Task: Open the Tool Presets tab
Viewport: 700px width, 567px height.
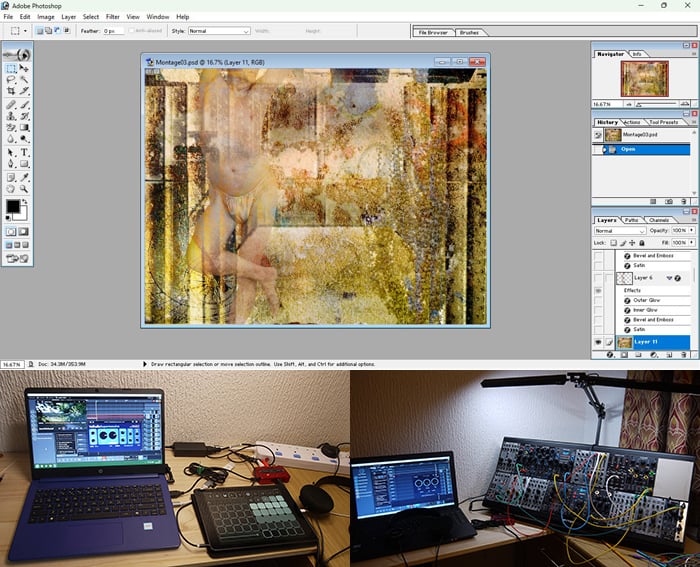Action: pyautogui.click(x=663, y=122)
